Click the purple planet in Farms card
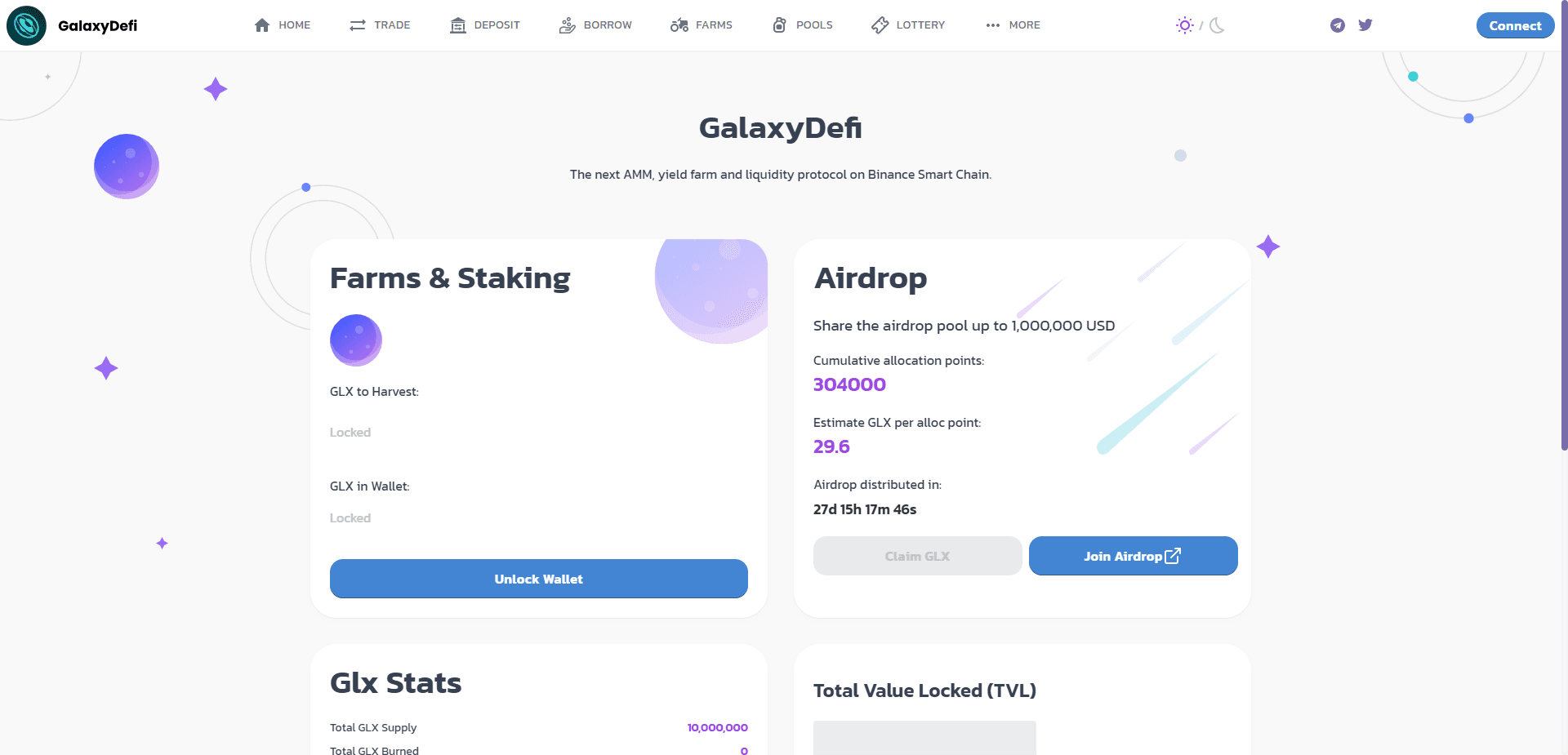 point(356,340)
